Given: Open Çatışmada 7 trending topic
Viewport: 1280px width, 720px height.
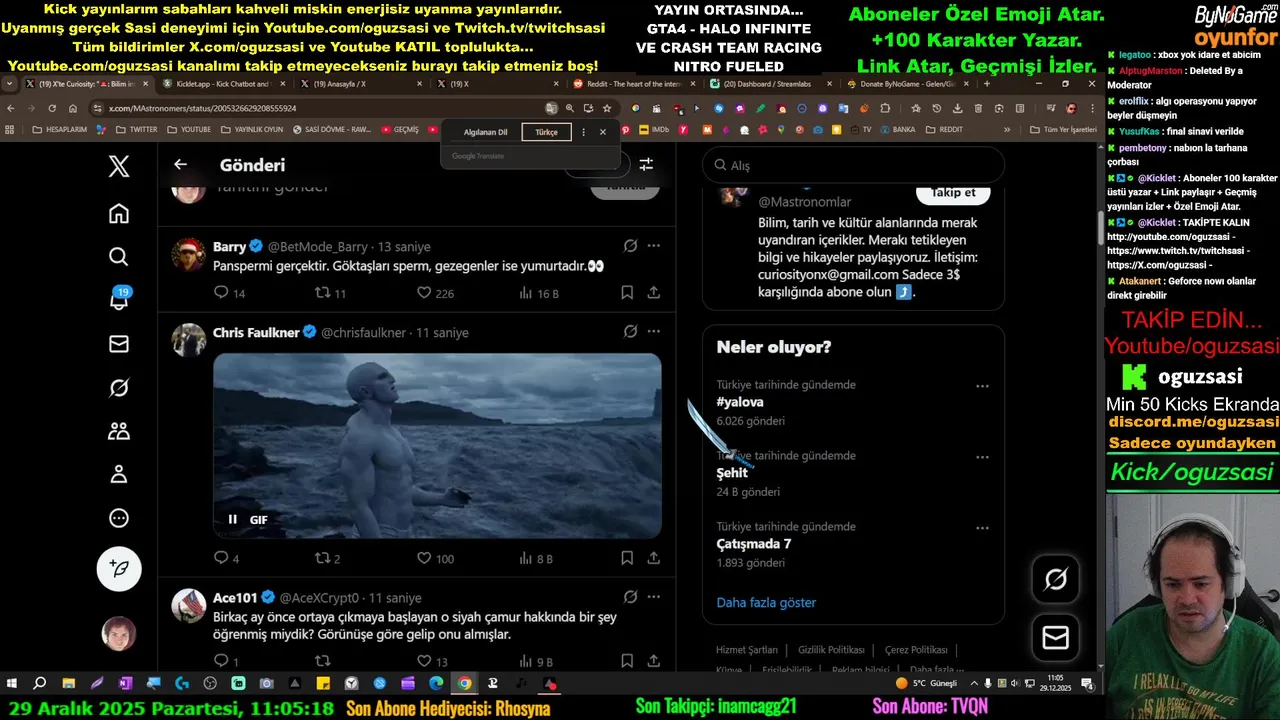Looking at the screenshot, I should [754, 544].
